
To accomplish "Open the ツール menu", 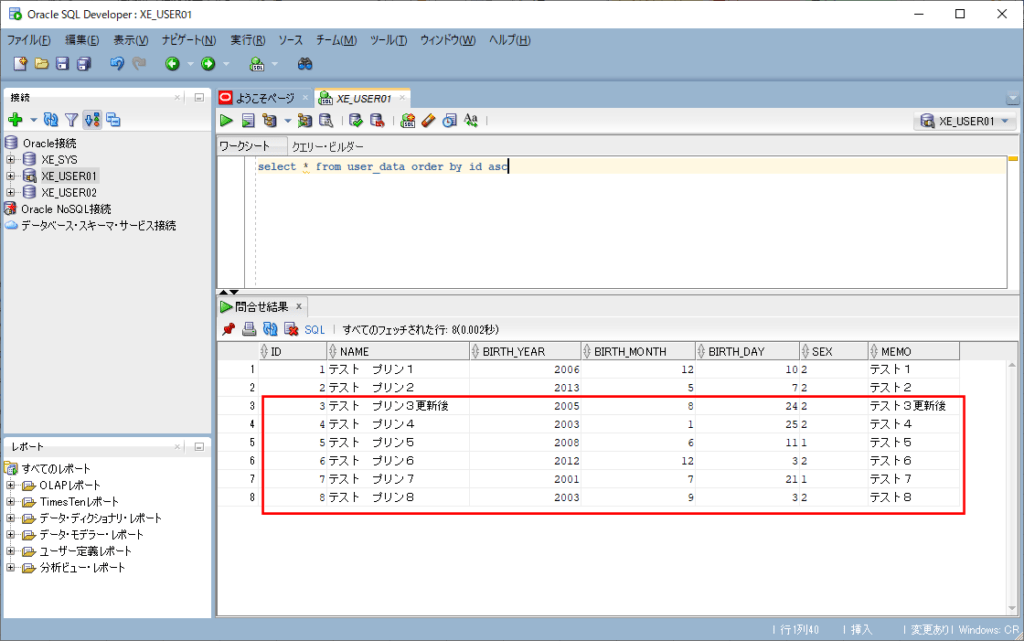I will pyautogui.click(x=389, y=40).
